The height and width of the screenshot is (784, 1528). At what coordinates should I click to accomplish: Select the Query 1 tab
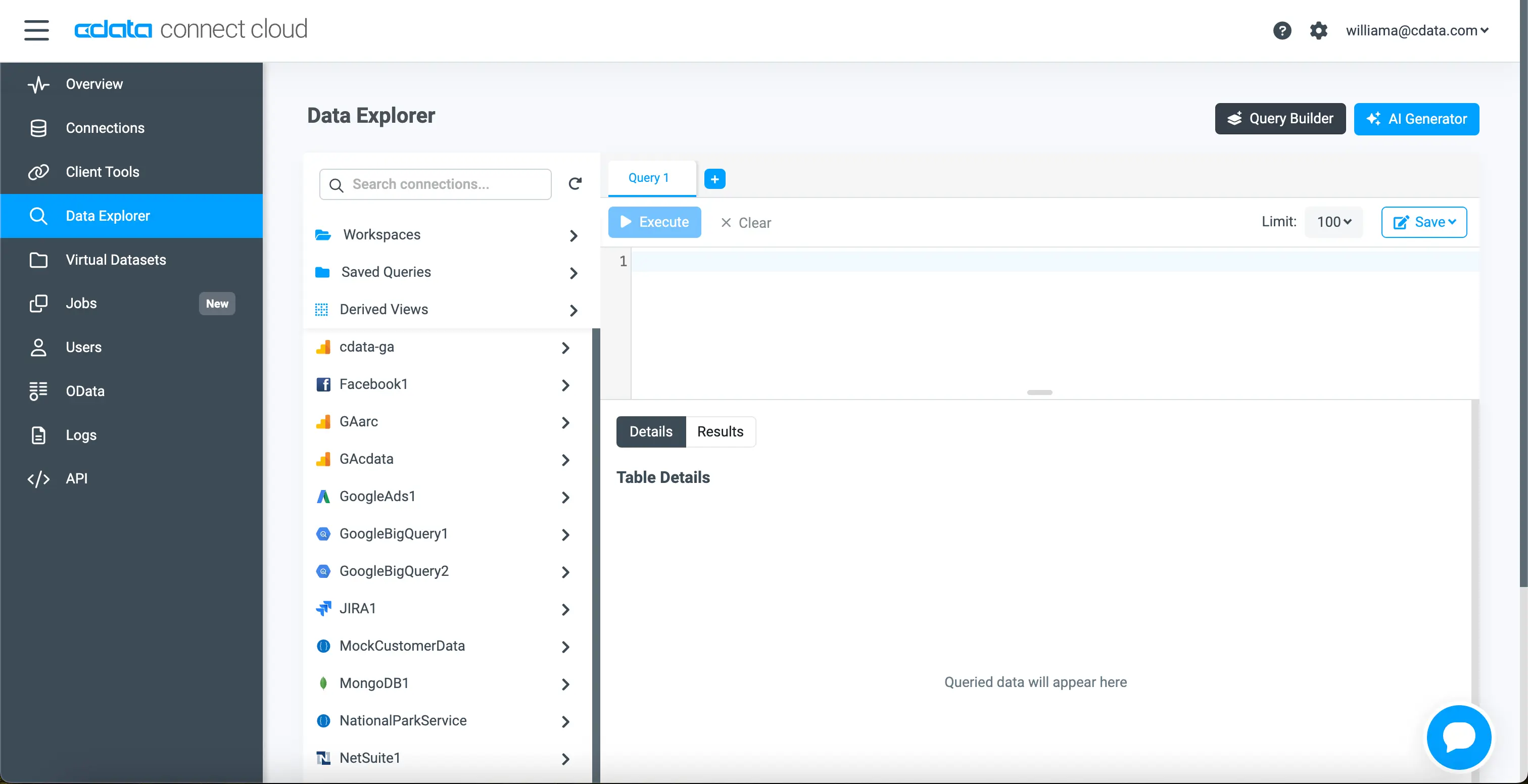648,178
